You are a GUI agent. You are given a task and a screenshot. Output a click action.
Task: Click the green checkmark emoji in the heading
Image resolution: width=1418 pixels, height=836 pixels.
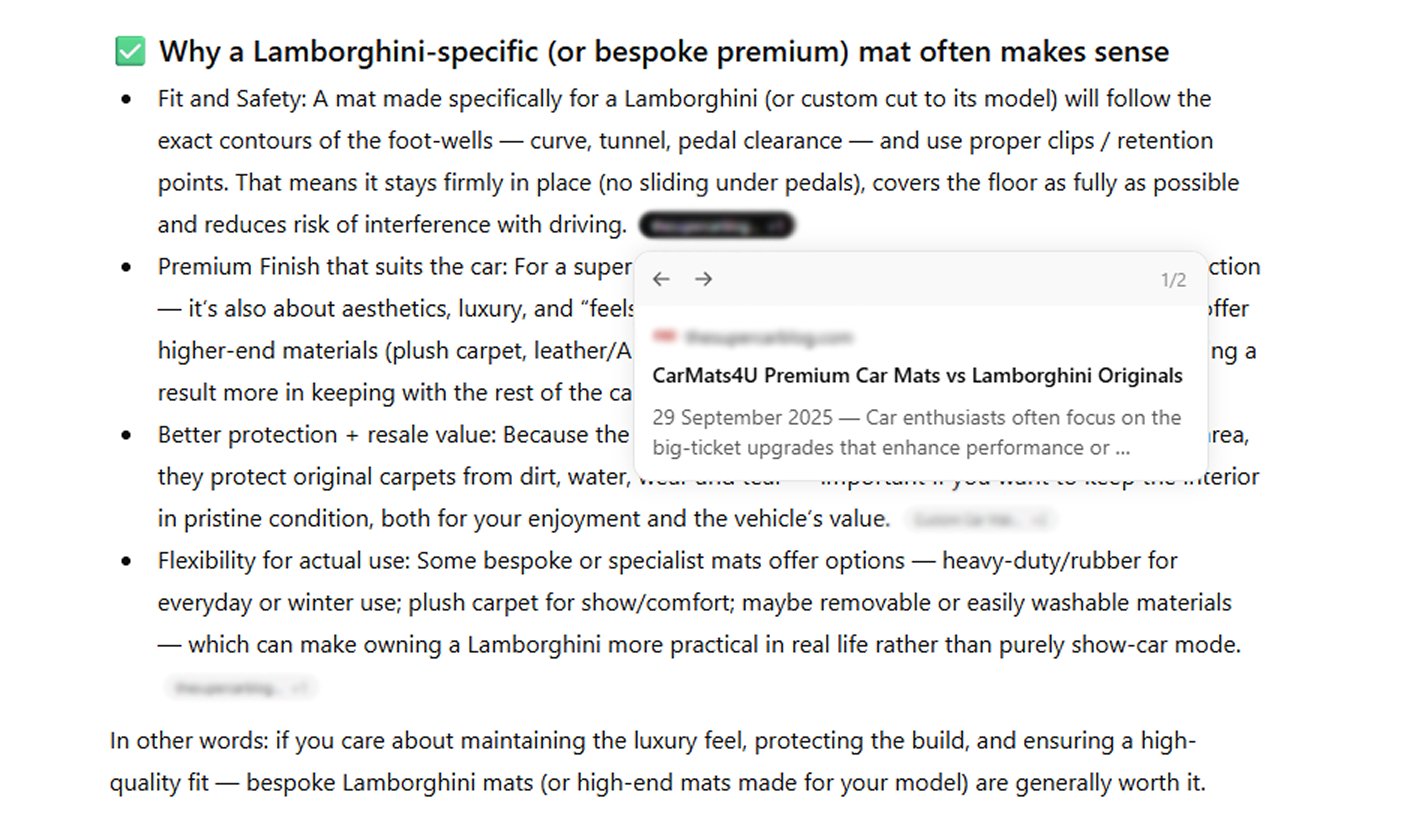[130, 52]
